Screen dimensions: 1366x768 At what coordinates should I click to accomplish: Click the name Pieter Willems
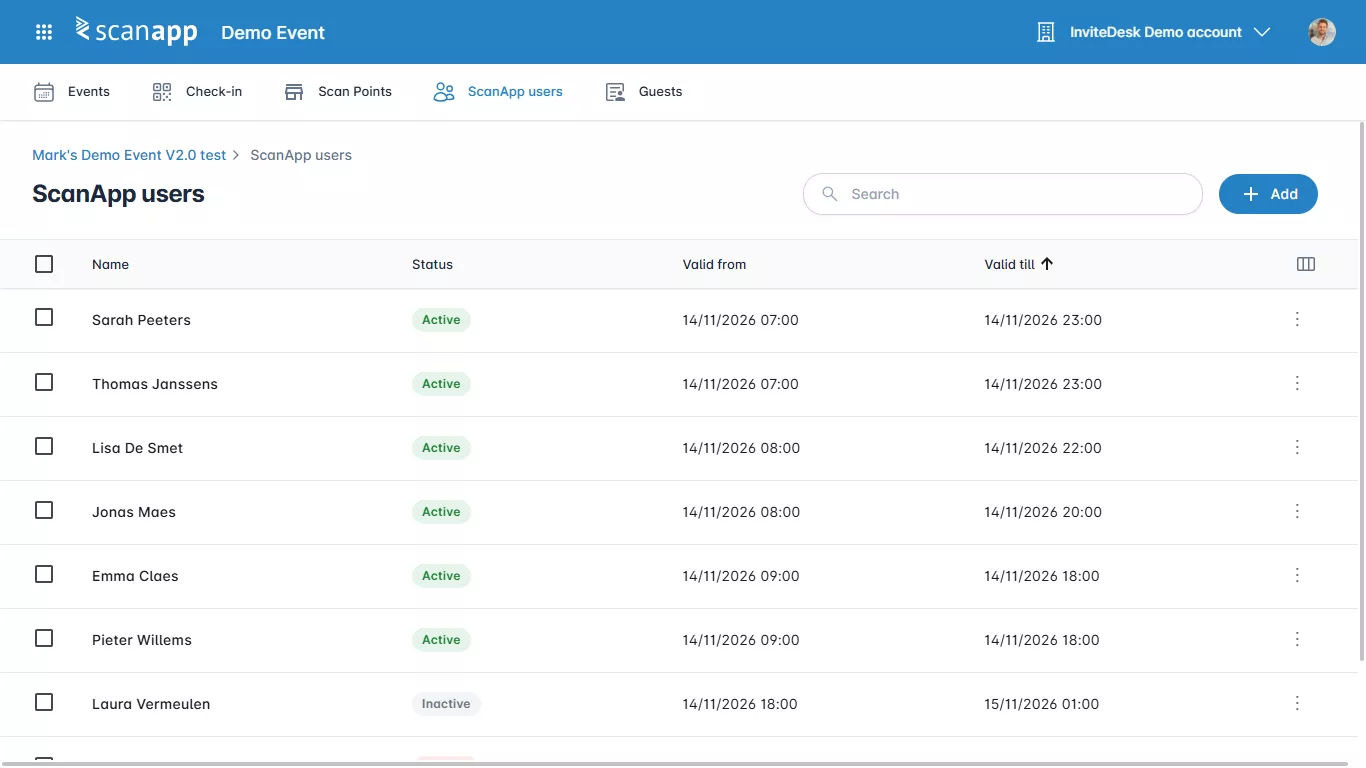point(142,640)
